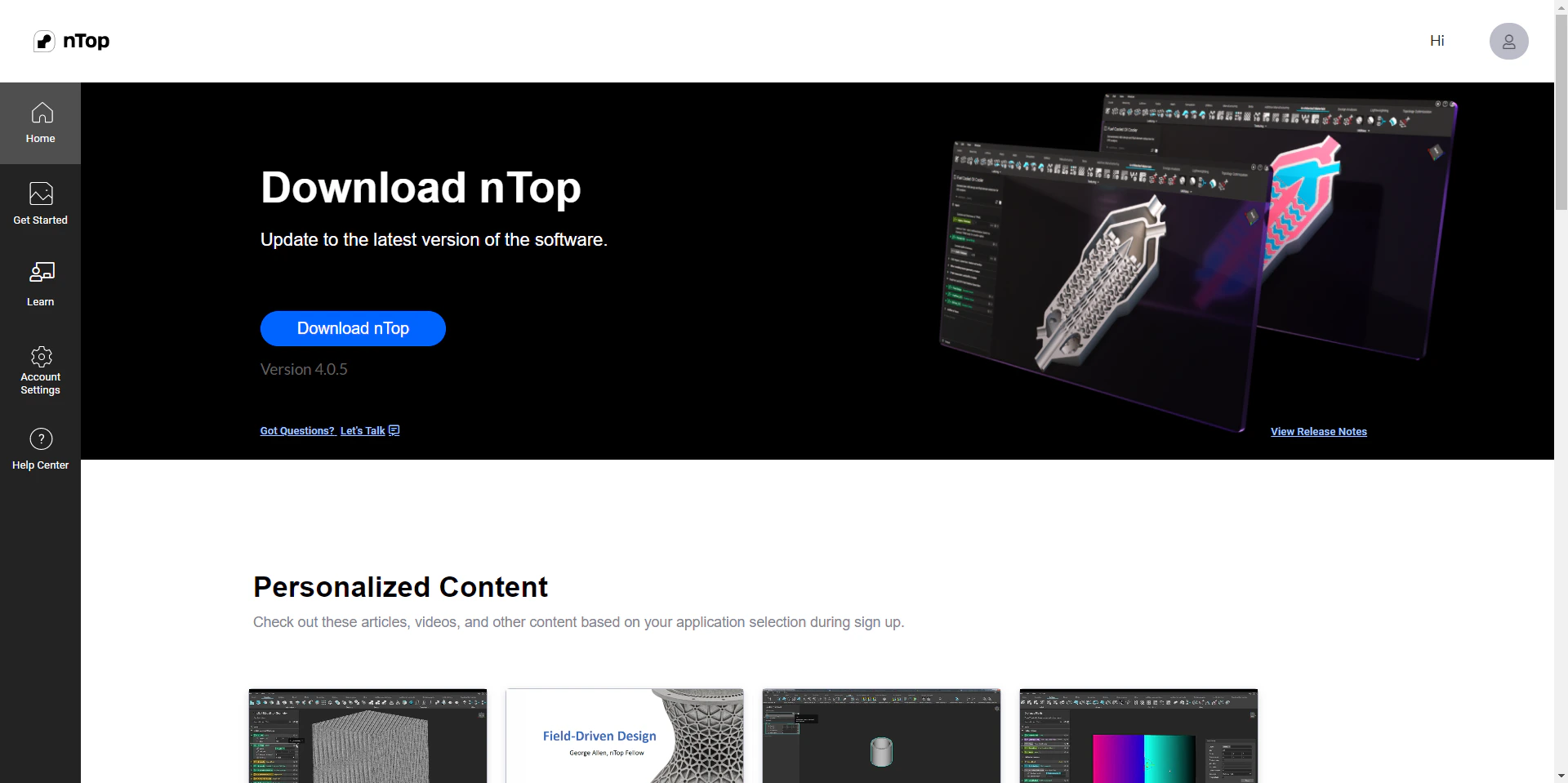Click the nTop logo in the header

71,41
